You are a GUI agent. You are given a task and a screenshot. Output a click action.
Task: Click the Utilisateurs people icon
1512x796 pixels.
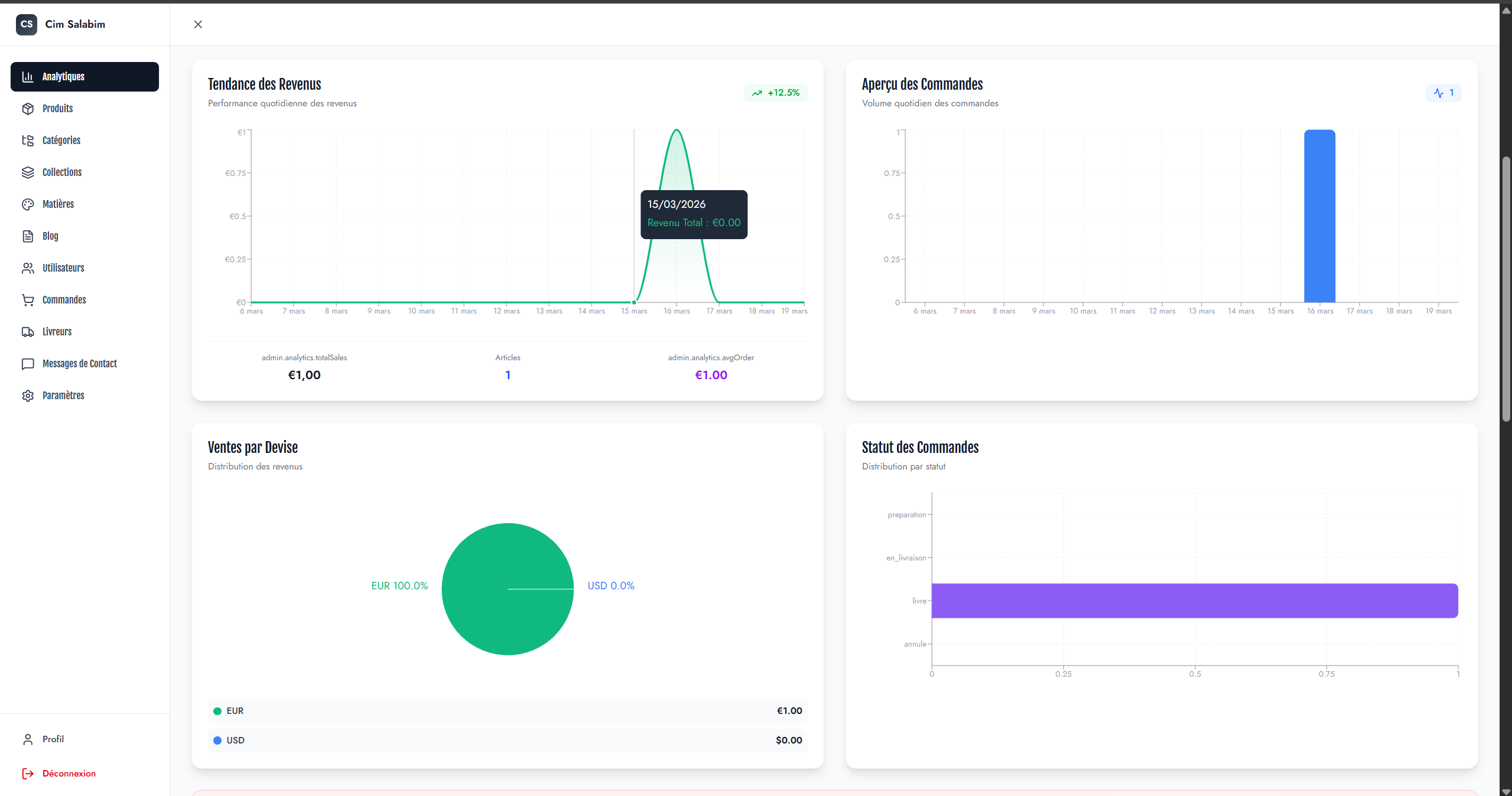[x=28, y=268]
